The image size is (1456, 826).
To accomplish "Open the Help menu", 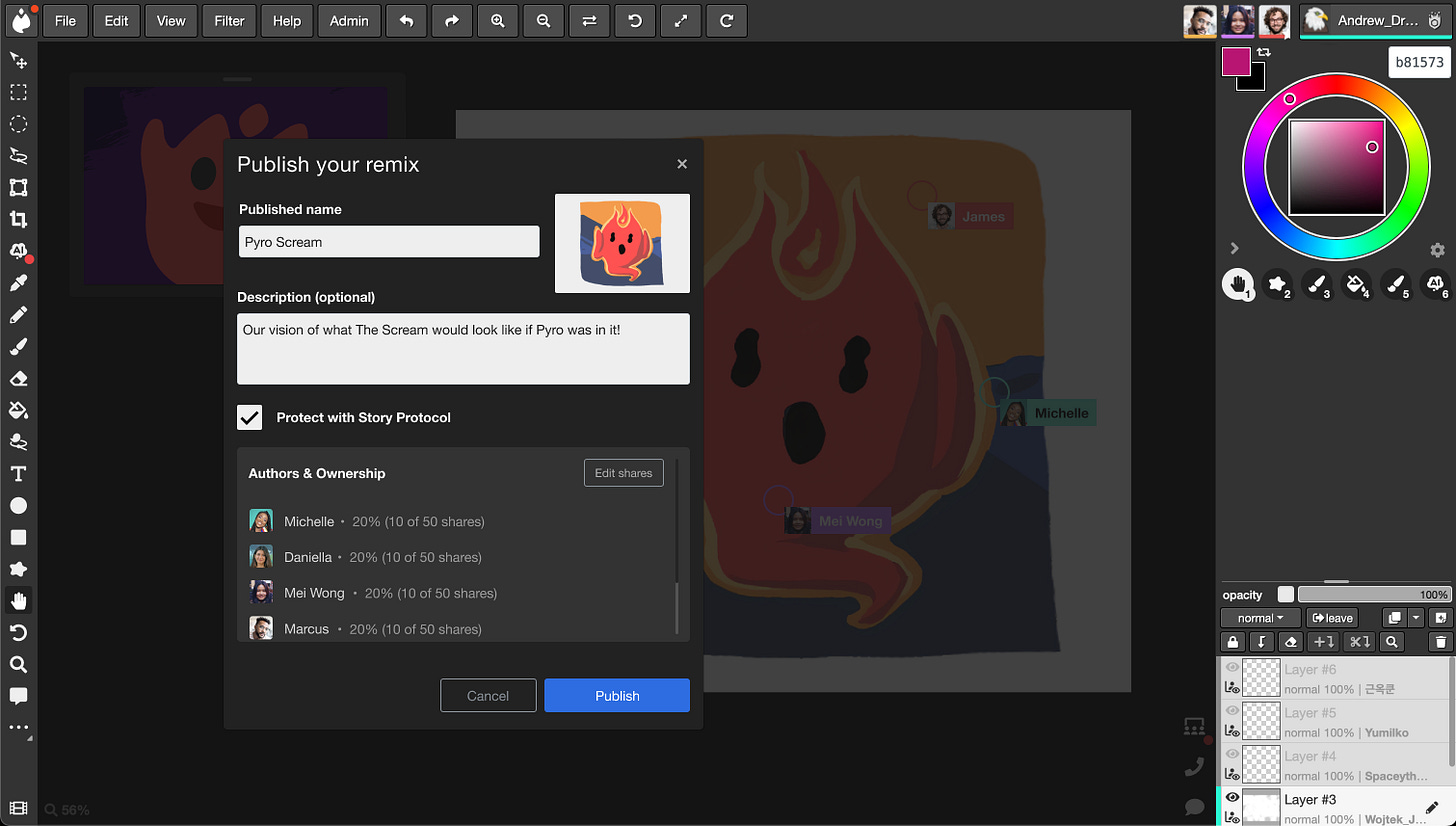I will (287, 21).
